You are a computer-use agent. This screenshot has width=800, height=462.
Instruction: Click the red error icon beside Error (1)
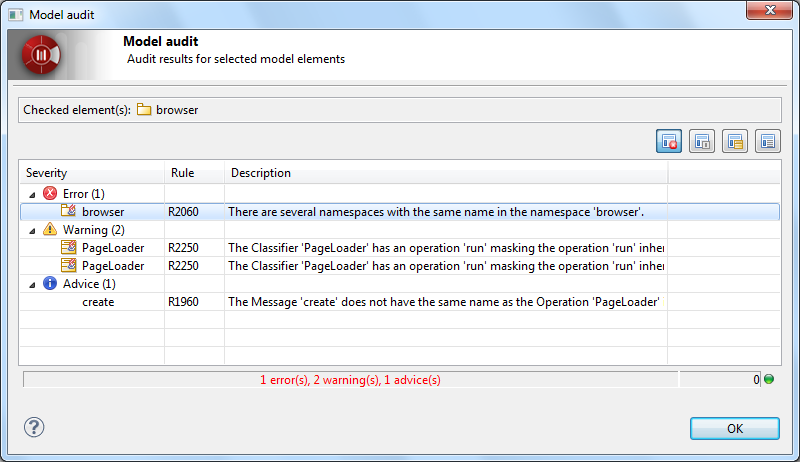(x=50, y=193)
